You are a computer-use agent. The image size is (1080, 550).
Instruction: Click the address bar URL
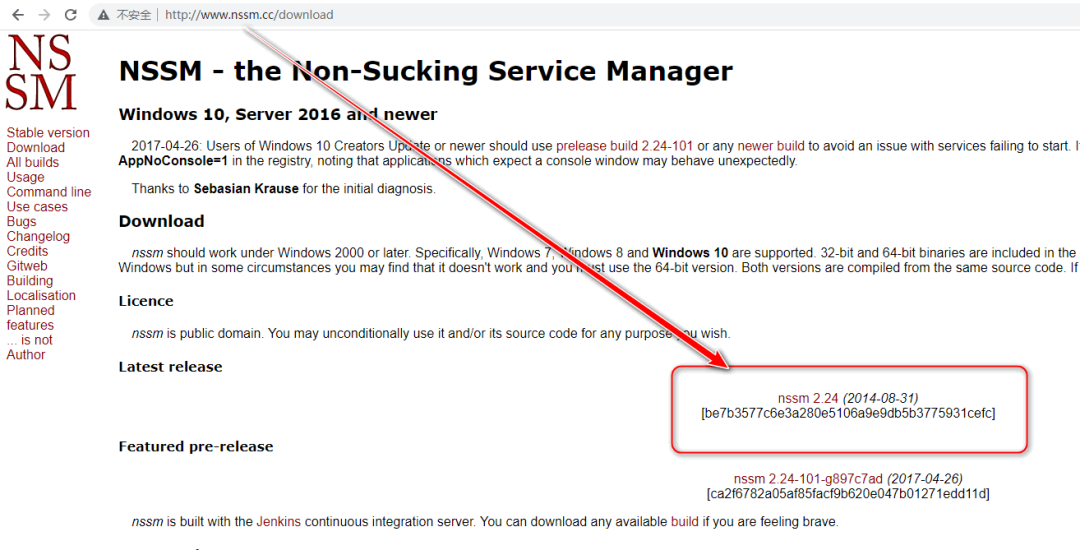(249, 15)
